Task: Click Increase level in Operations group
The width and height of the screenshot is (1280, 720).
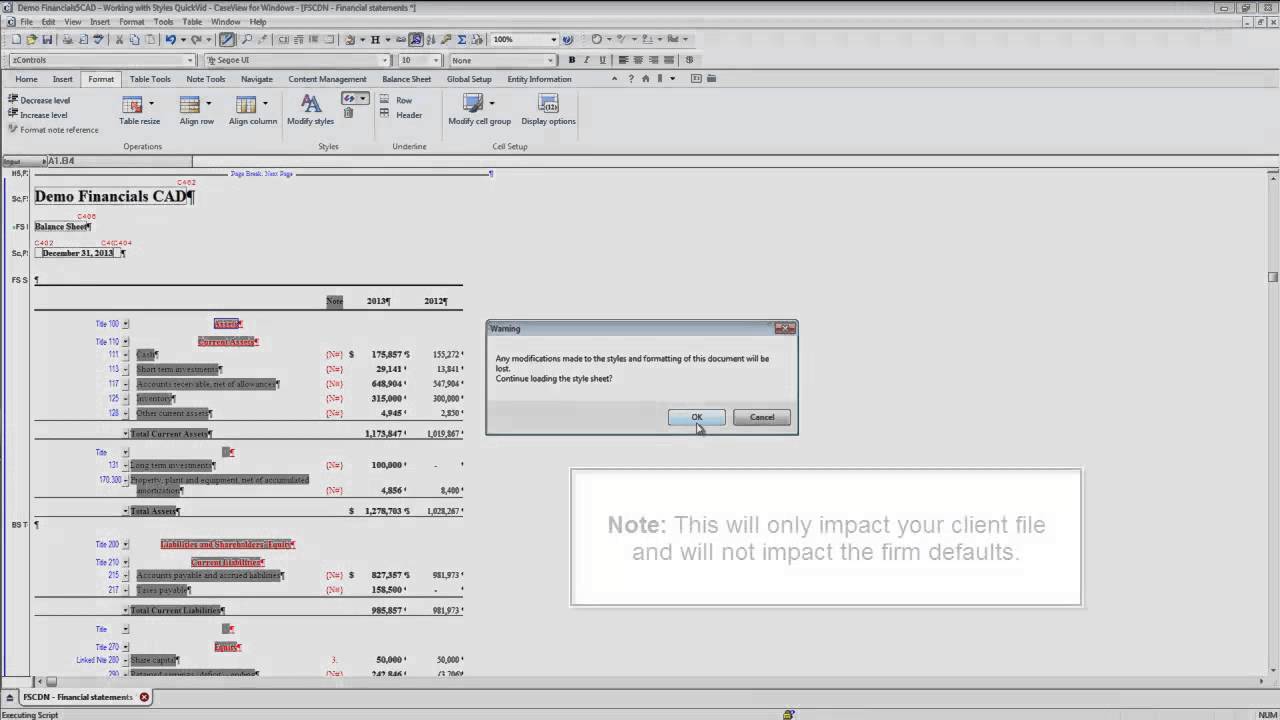Action: 38,115
